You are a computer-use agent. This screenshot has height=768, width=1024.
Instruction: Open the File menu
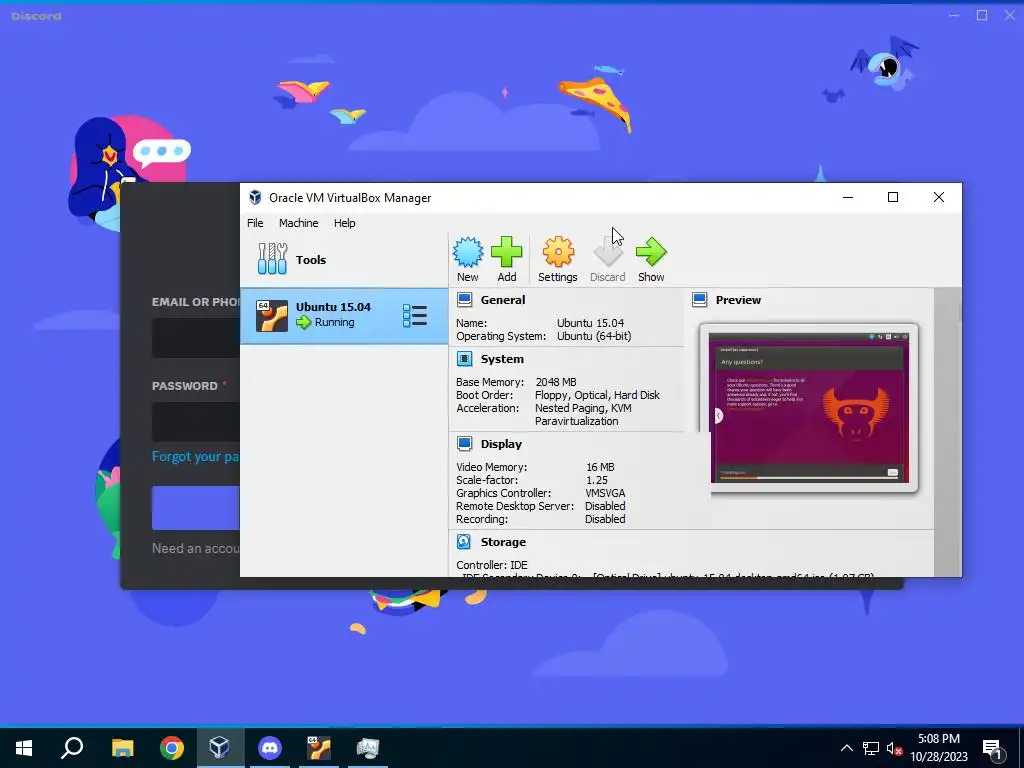pyautogui.click(x=255, y=223)
